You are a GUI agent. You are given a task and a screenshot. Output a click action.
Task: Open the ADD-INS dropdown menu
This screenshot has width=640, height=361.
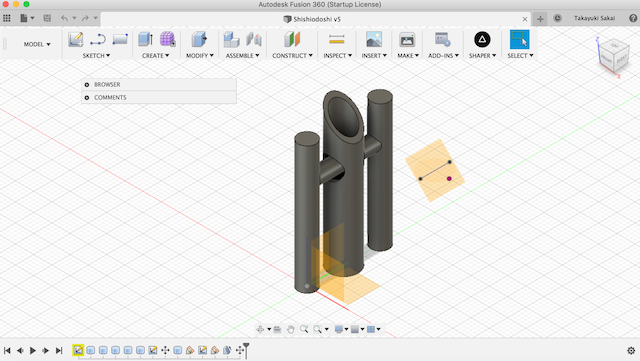coord(443,56)
